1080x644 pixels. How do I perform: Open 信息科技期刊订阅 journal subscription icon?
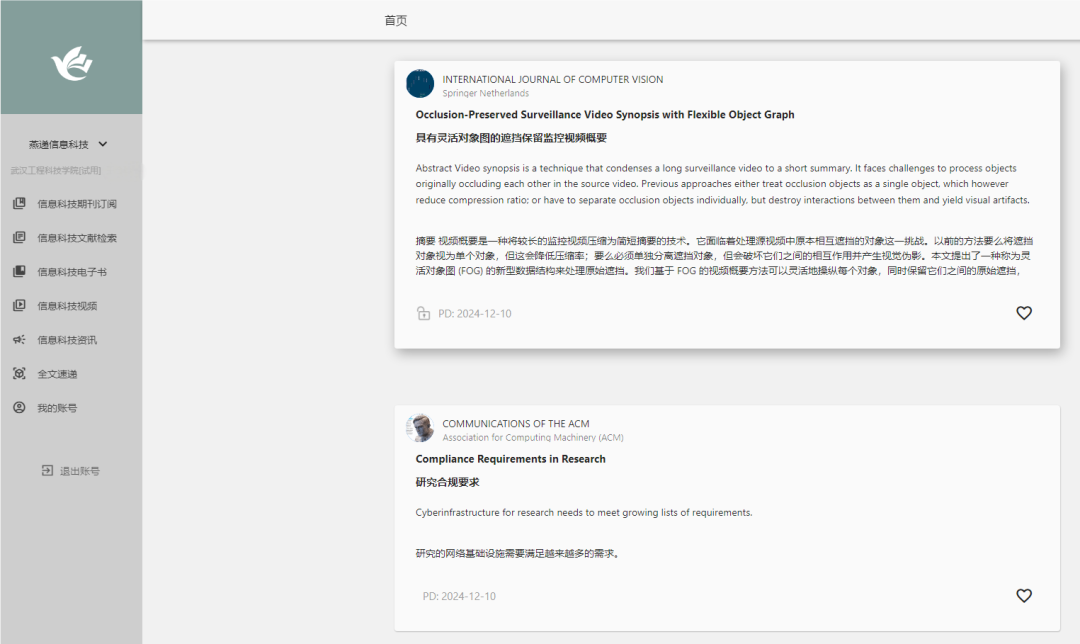pos(18,204)
